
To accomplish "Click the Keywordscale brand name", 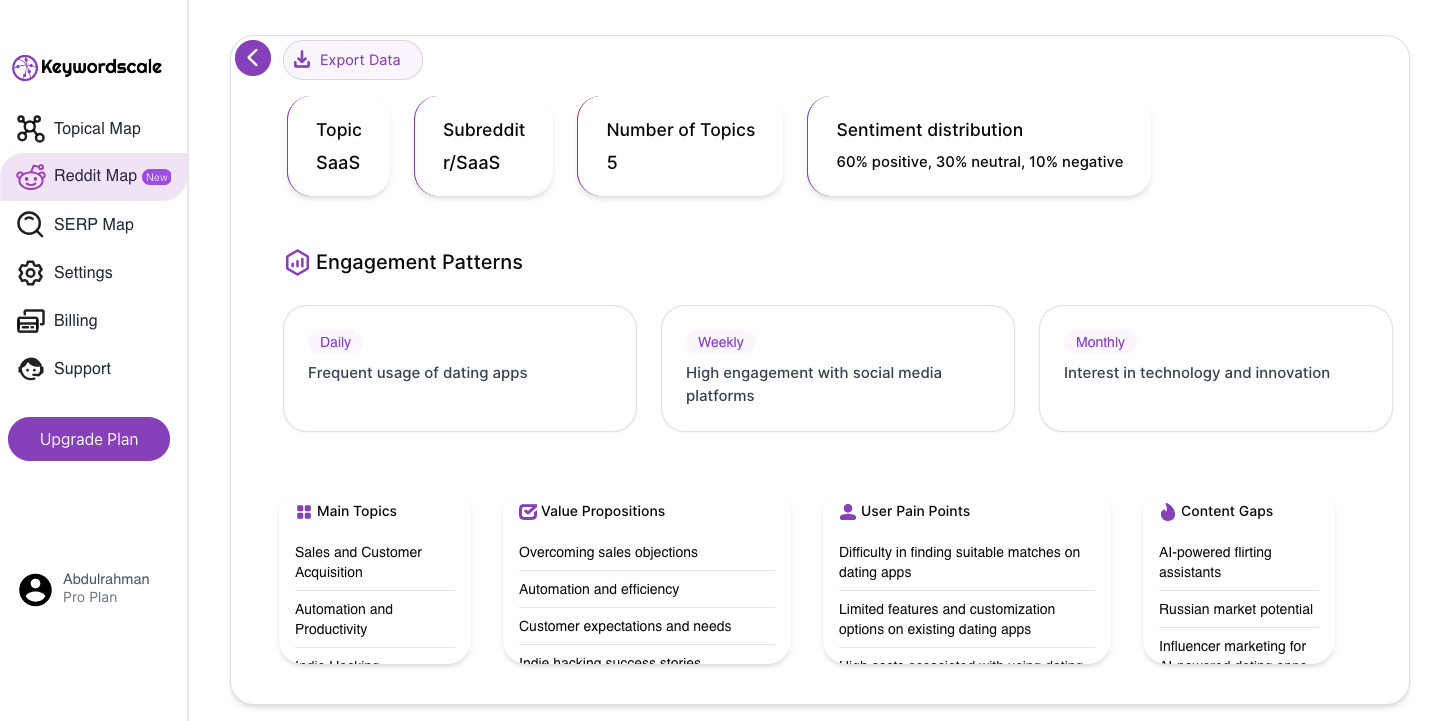I will [x=101, y=68].
